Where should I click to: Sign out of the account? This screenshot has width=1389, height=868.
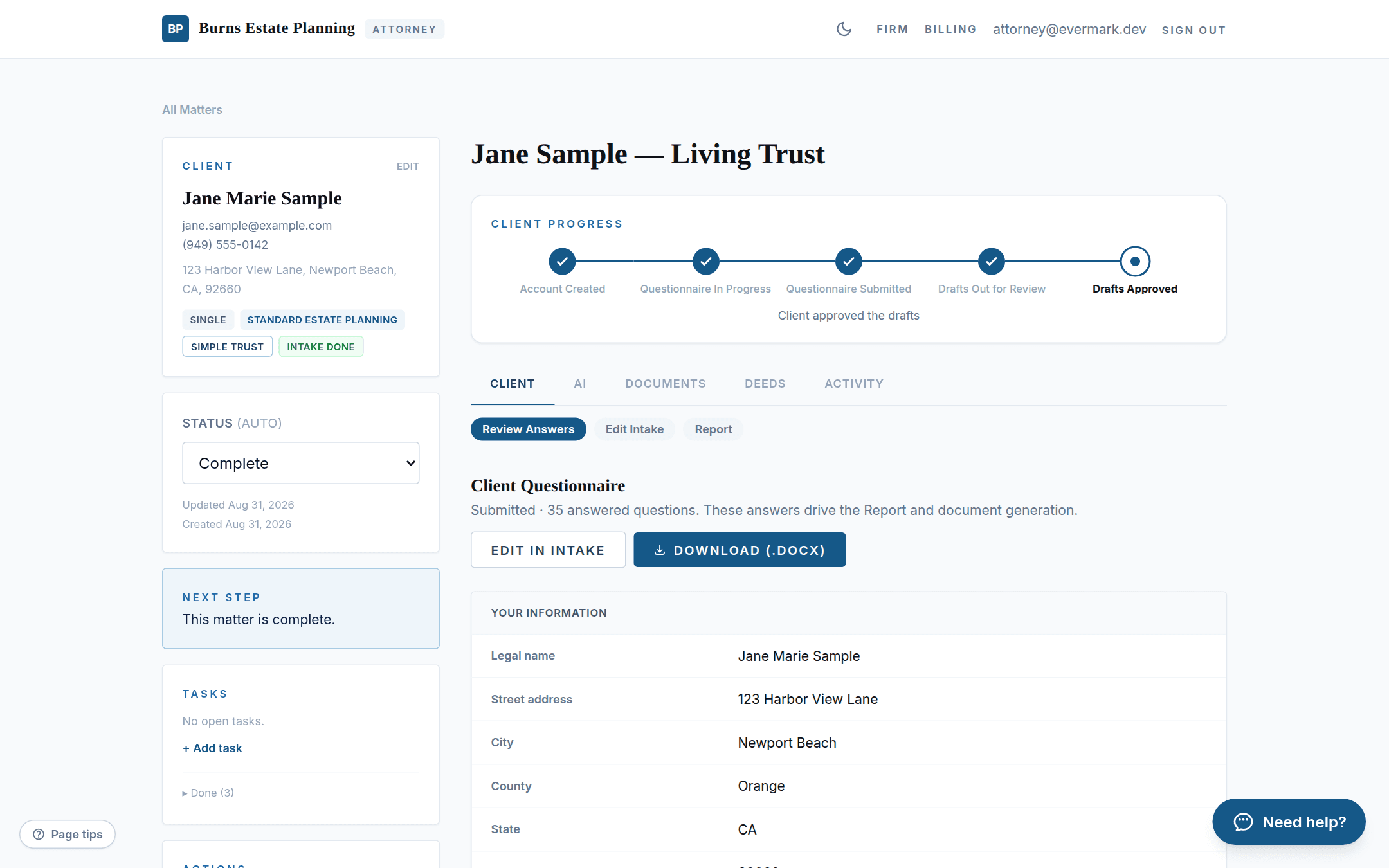tap(1194, 30)
